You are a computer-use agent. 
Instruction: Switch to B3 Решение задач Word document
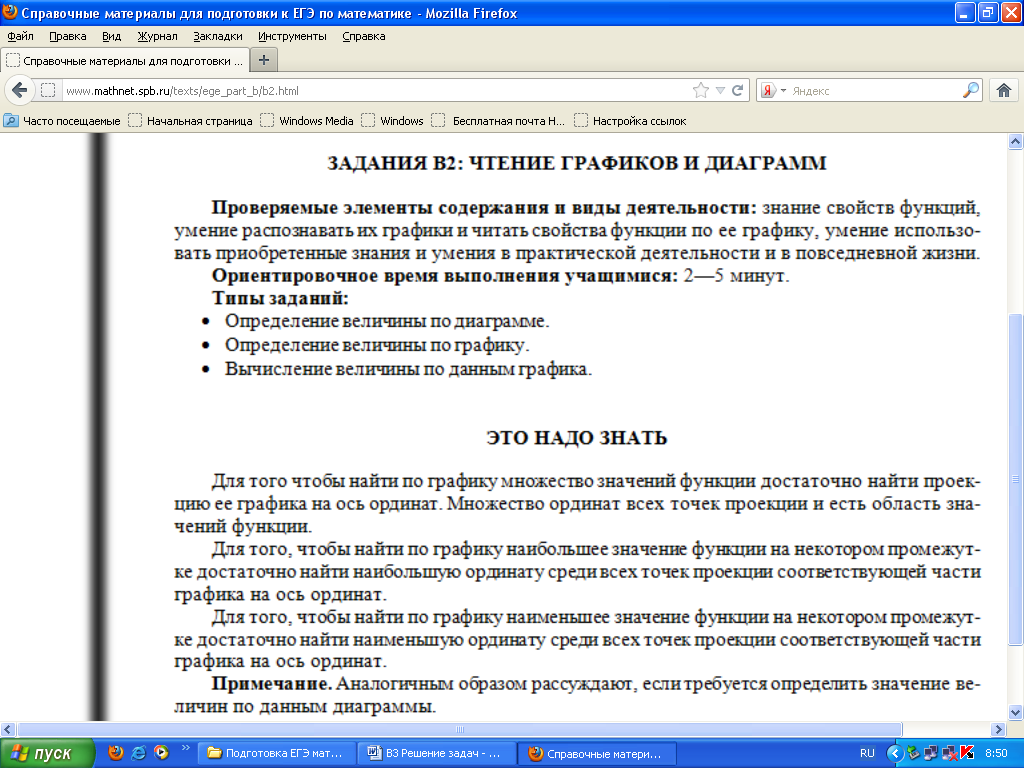(436, 753)
